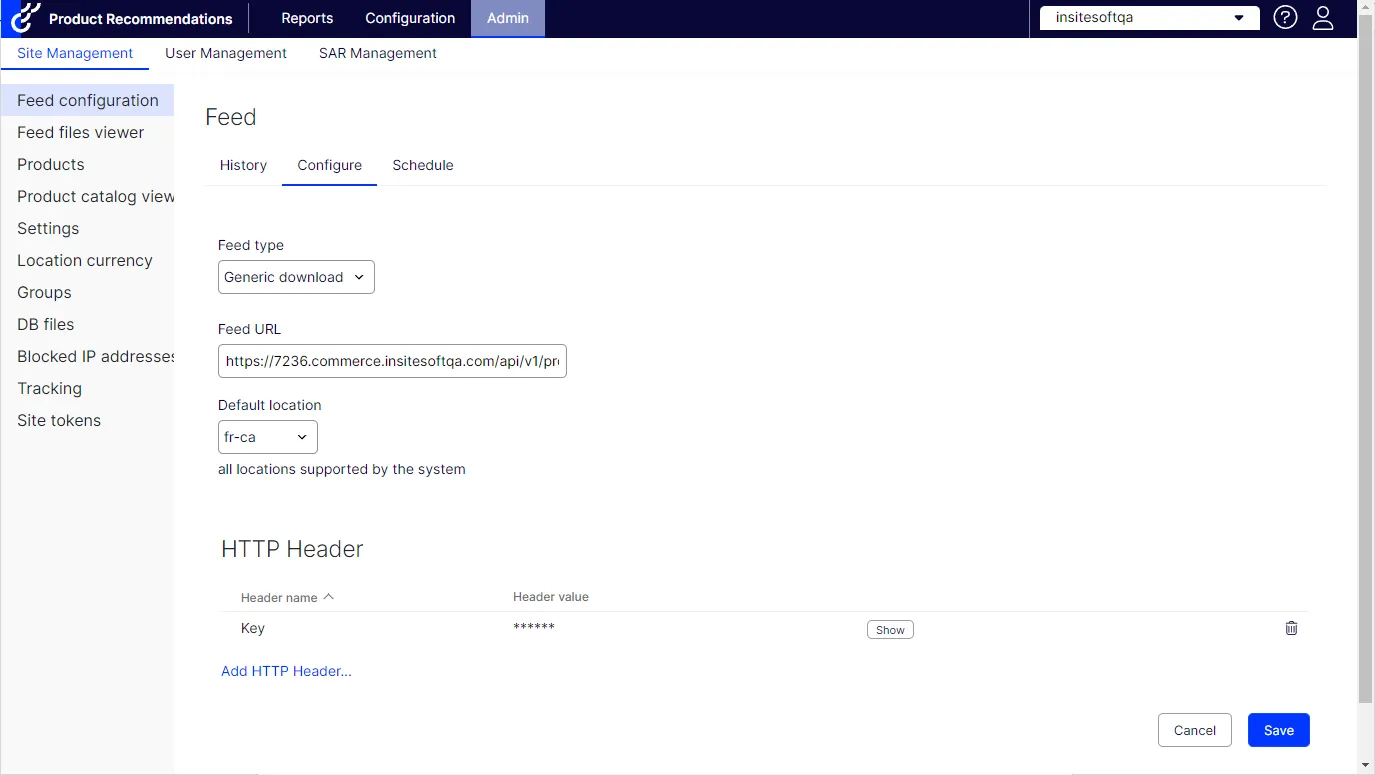Image resolution: width=1375 pixels, height=775 pixels.
Task: Save the feed configuration
Action: click(x=1279, y=730)
